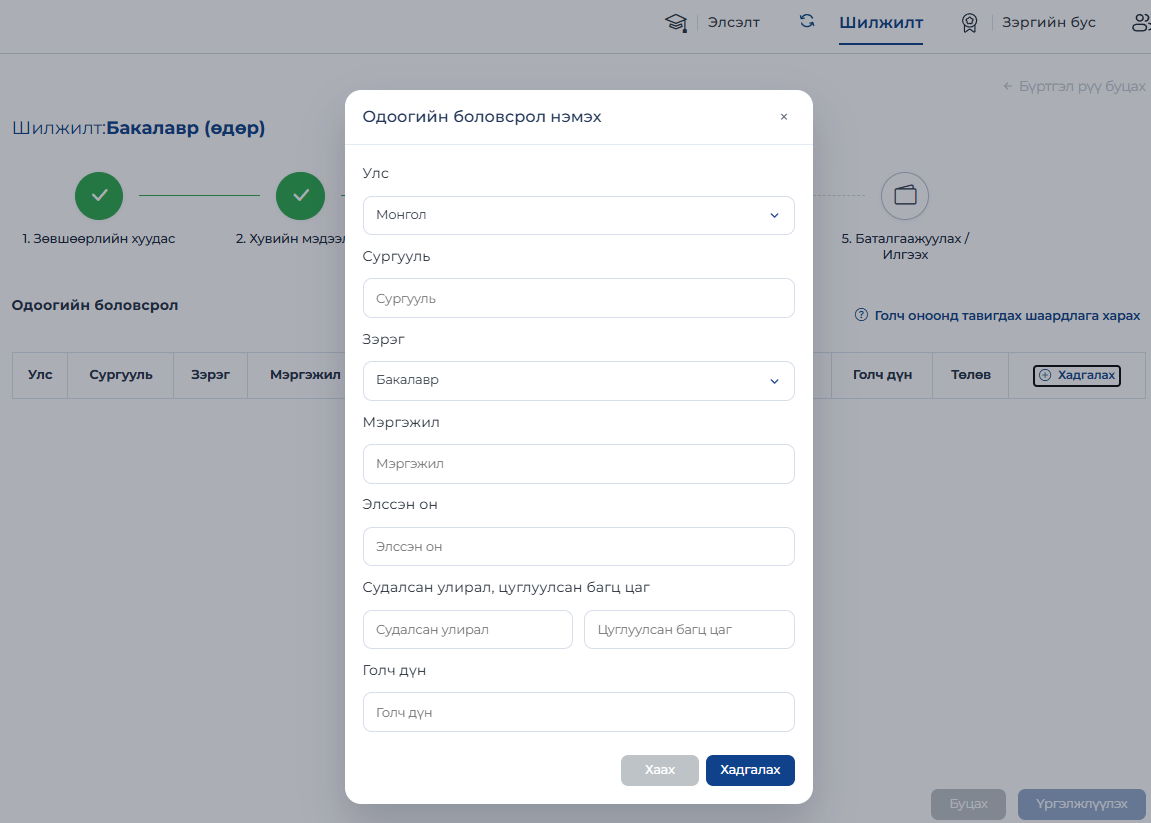This screenshot has width=1151, height=823.
Task: Click the page heading Шилжилт: Бакалавр (өдөр)
Action: pos(139,128)
